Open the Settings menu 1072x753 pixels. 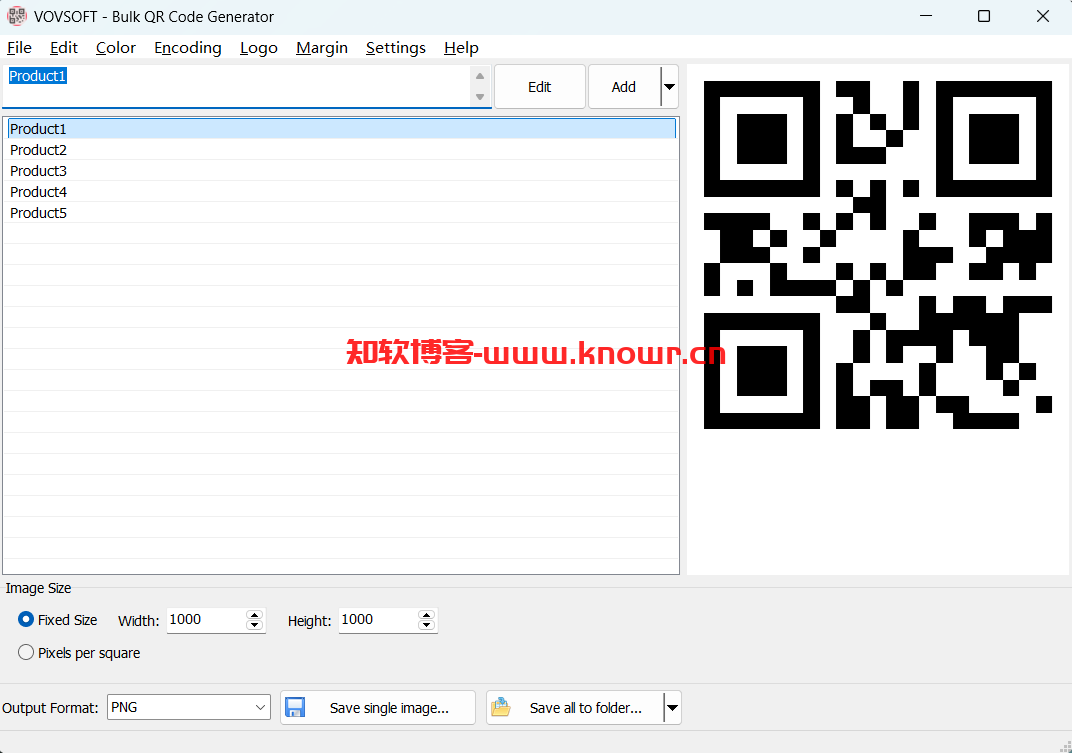(396, 48)
